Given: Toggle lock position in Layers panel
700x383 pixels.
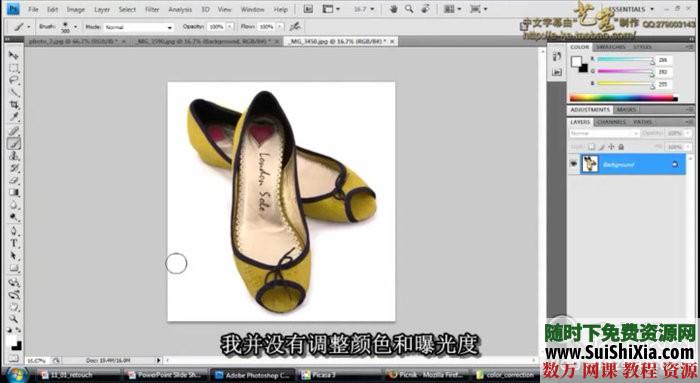Looking at the screenshot, I should coord(611,146).
